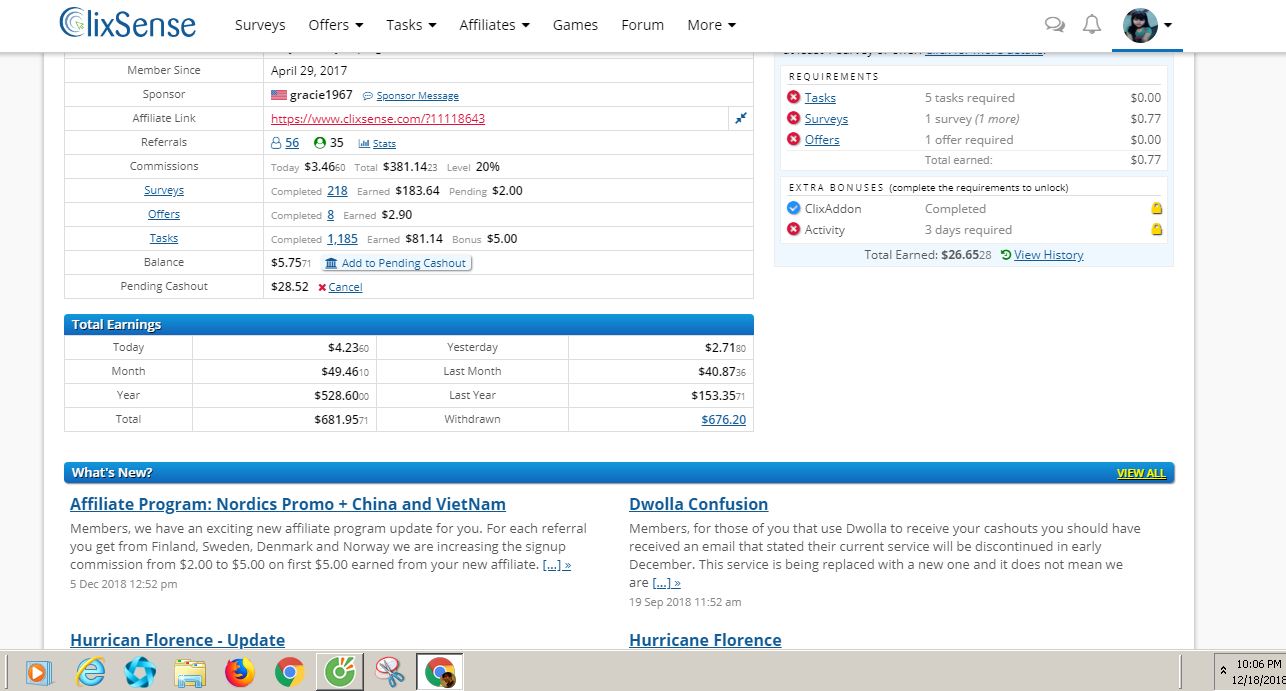Click the red X next to Cancel
Image resolution: width=1286 pixels, height=691 pixels.
click(x=322, y=287)
